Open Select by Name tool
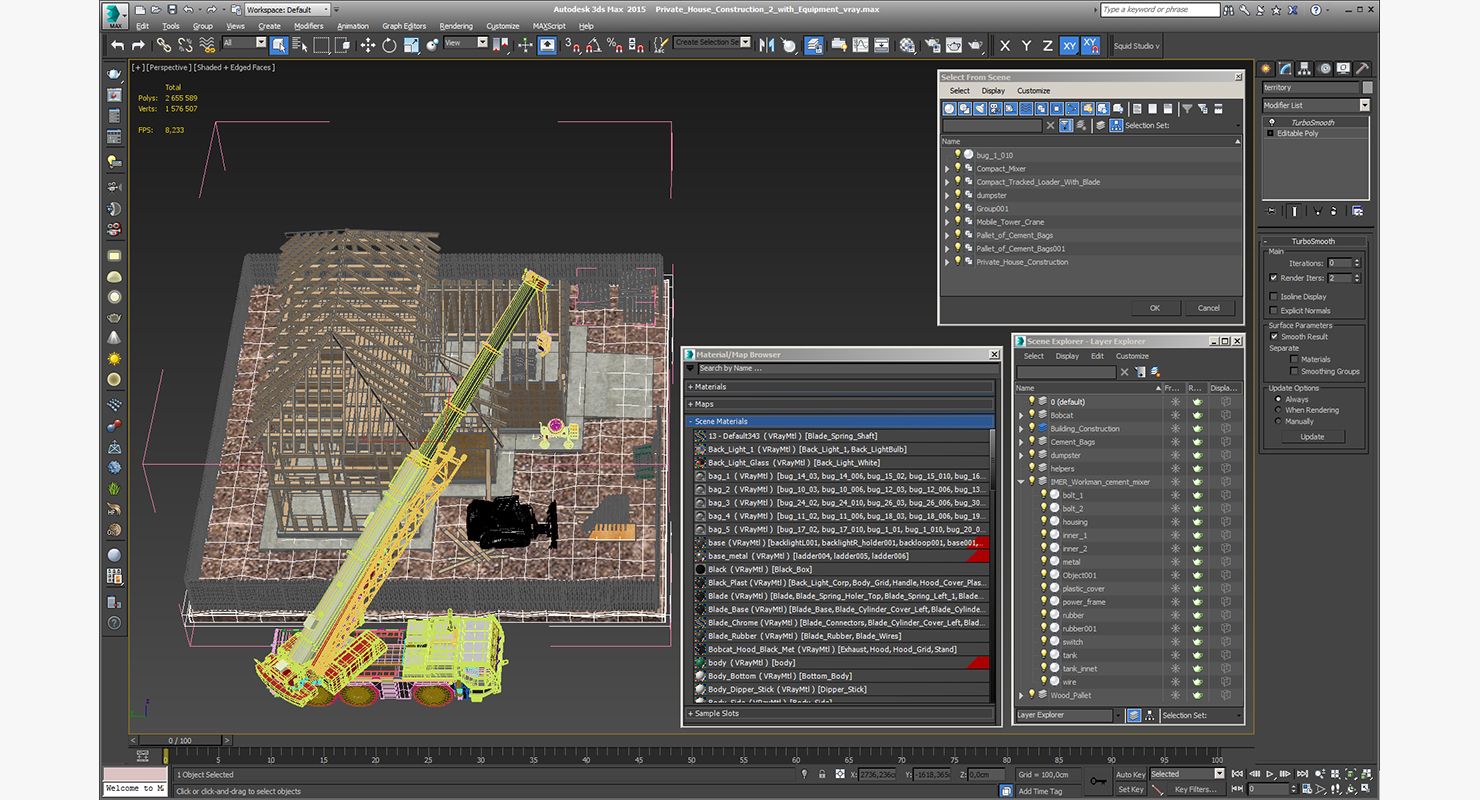 coord(299,45)
